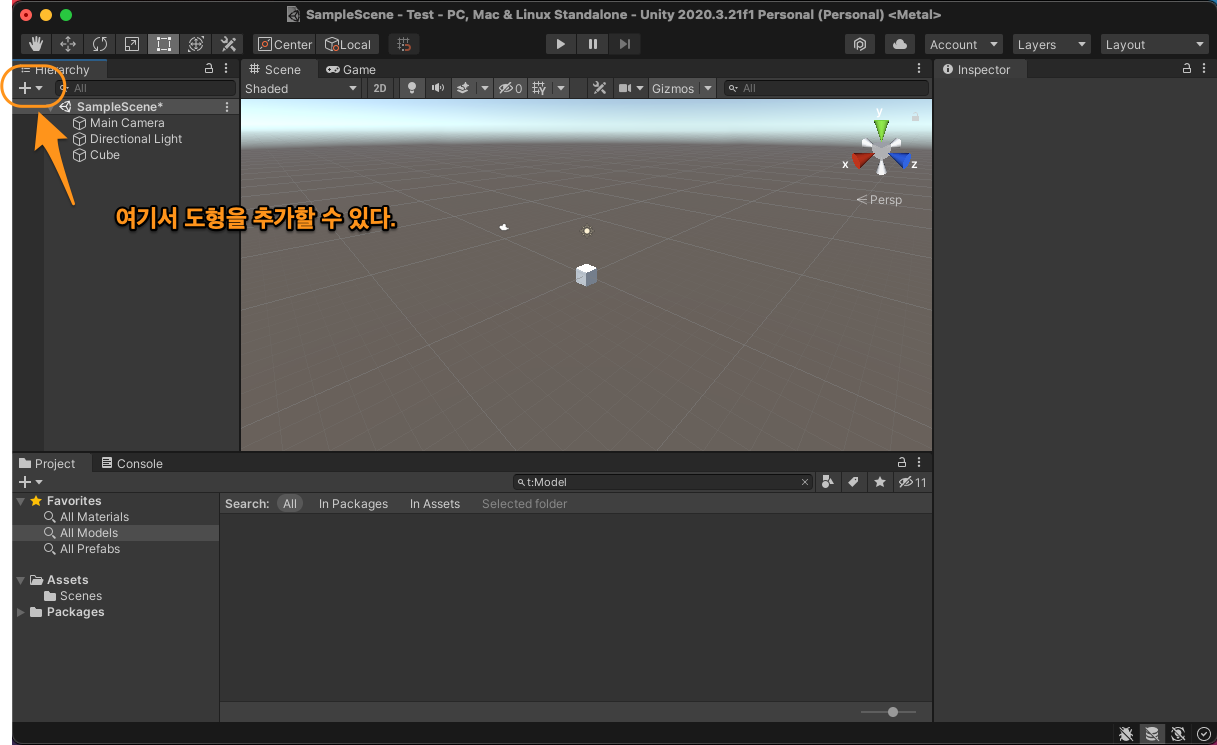Select the Move tool
This screenshot has width=1217, height=745.
[68, 44]
